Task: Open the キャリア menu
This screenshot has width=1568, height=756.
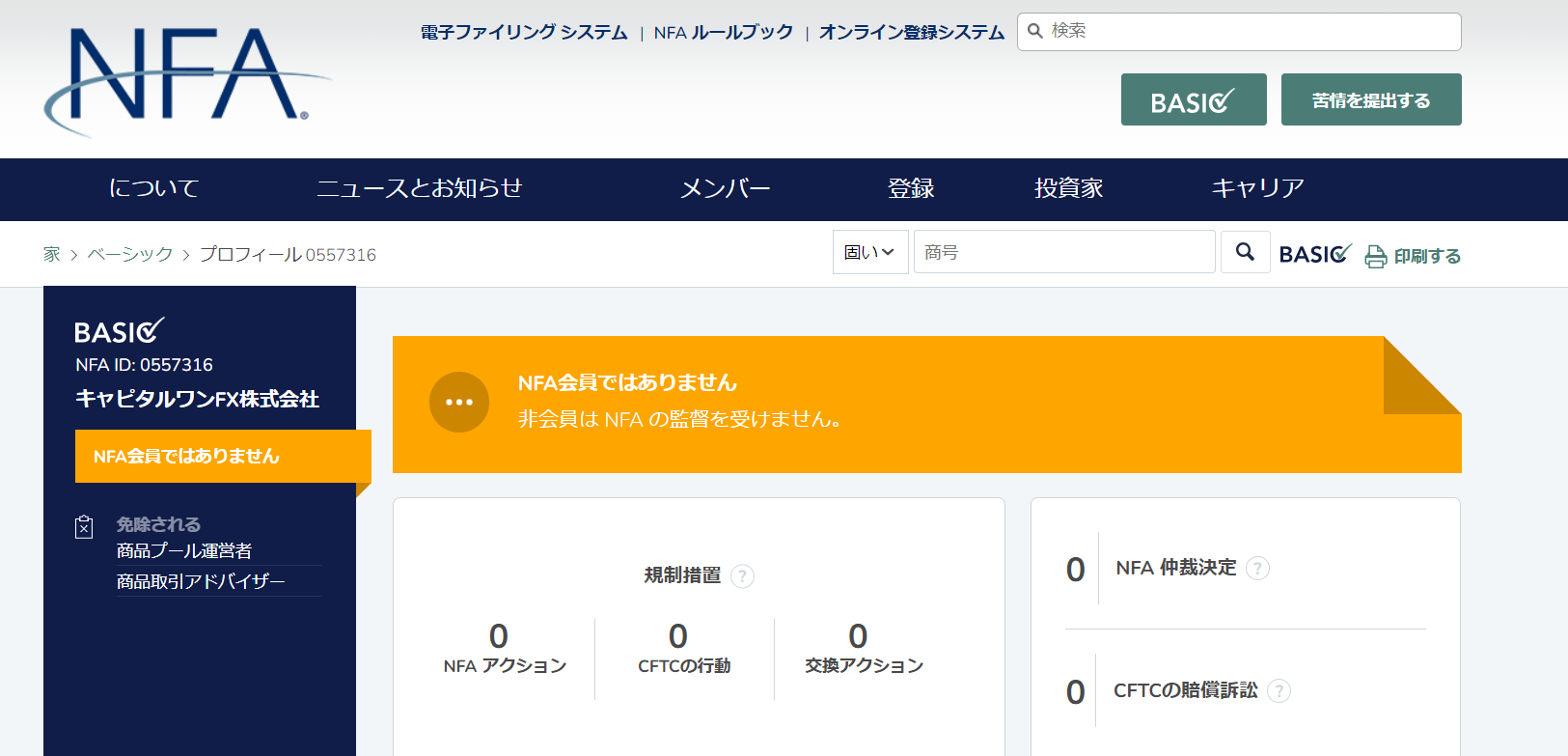Action: tap(1258, 188)
